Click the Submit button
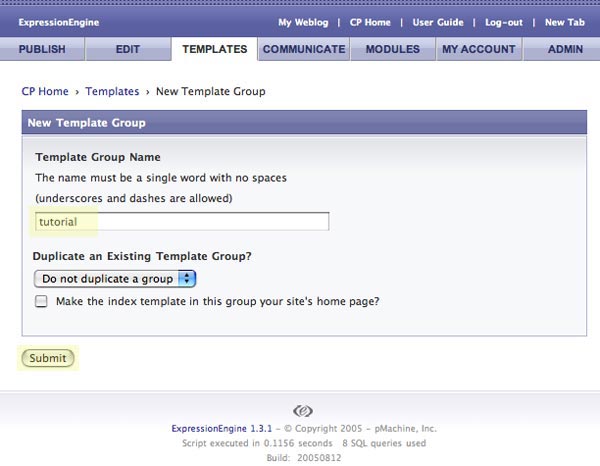 [x=48, y=358]
